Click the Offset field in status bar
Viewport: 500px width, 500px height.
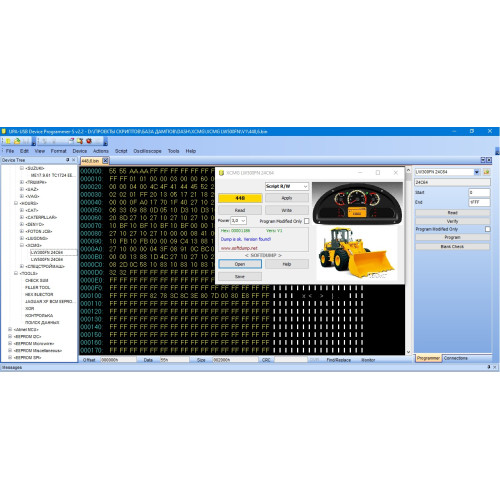pyautogui.click(x=118, y=360)
